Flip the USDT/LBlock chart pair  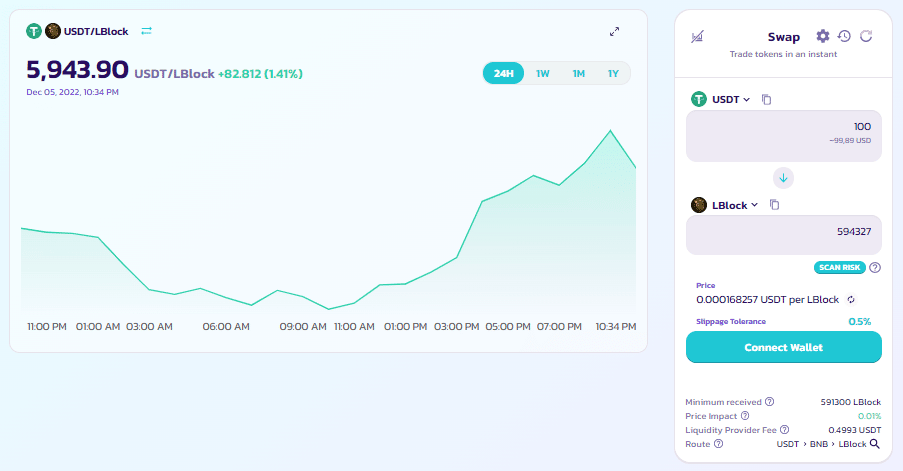(147, 31)
